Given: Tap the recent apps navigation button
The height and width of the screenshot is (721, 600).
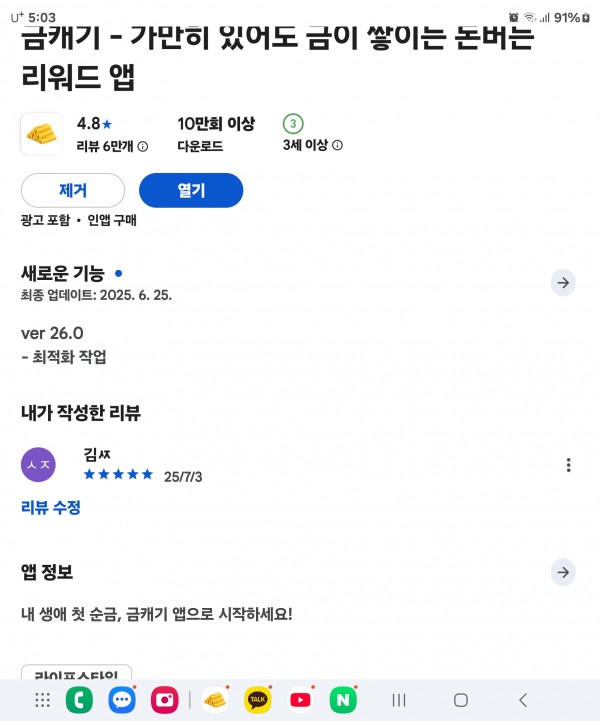Looking at the screenshot, I should point(399,700).
